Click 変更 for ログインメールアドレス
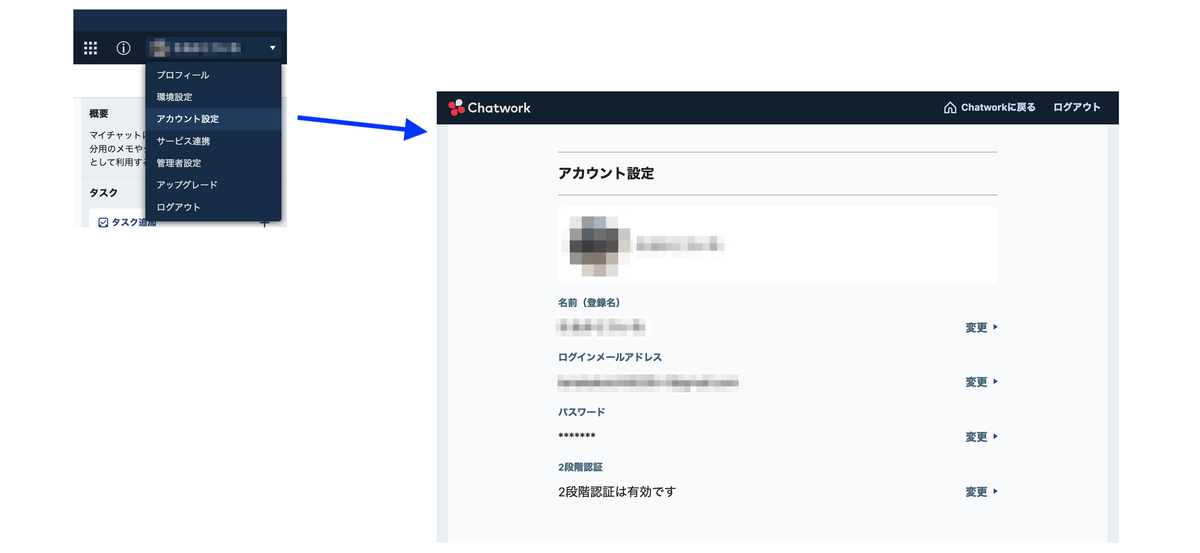Screen dimensions: 1200x553 (x=981, y=382)
